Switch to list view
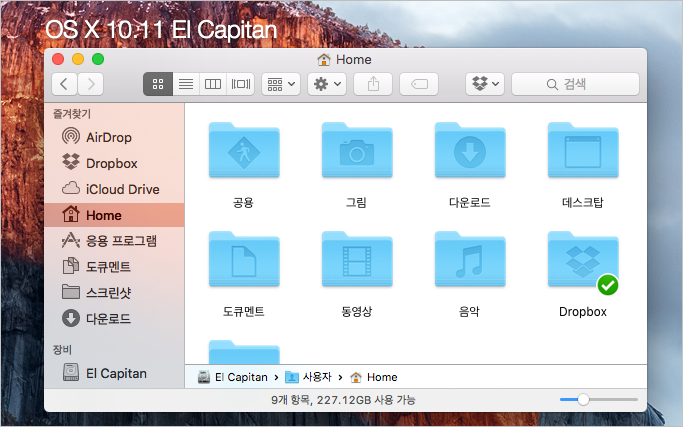Viewport: 683px width, 427px height. tap(186, 84)
